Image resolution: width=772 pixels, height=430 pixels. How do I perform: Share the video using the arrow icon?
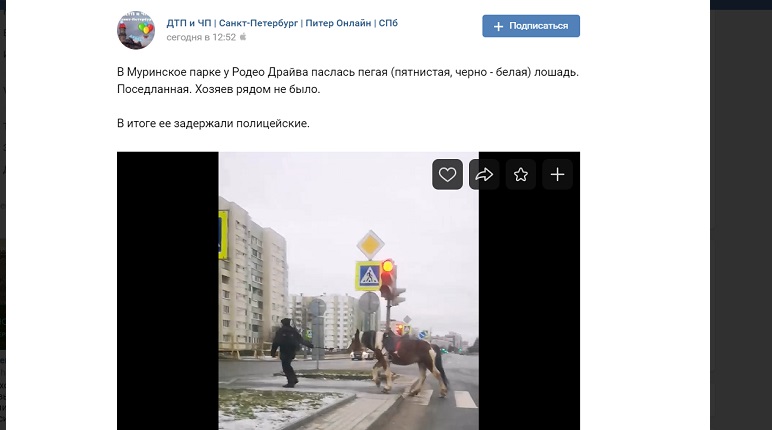pyautogui.click(x=484, y=174)
